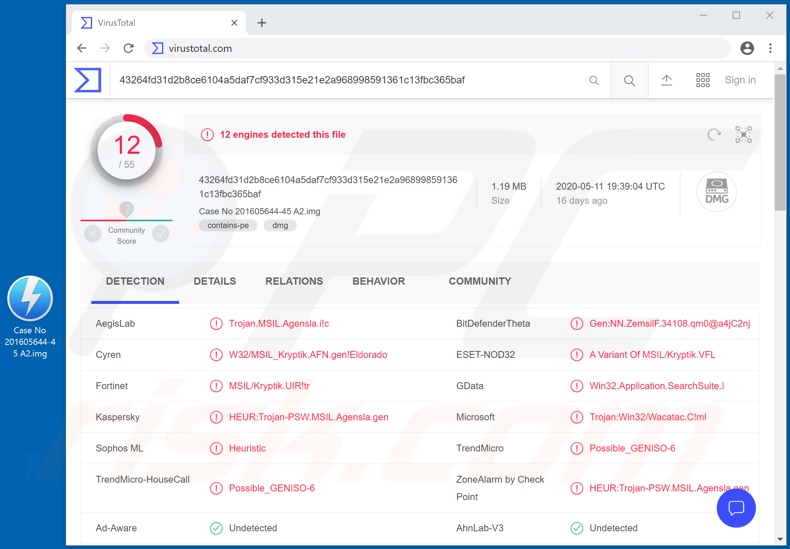Click the site icon beside virustotal.com in the address bar

[x=158, y=48]
